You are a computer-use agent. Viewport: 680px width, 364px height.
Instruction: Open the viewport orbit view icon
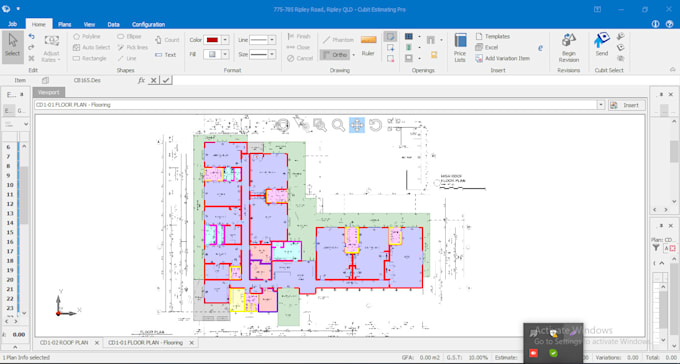pyautogui.click(x=282, y=125)
